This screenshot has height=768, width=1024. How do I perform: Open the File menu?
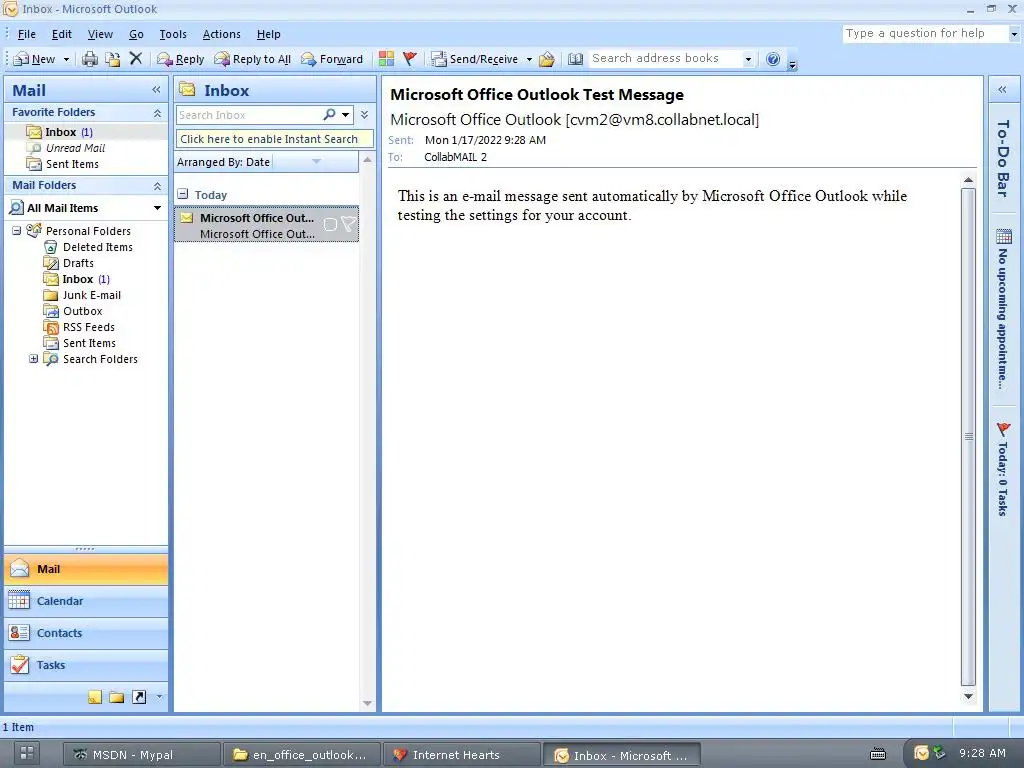27,34
